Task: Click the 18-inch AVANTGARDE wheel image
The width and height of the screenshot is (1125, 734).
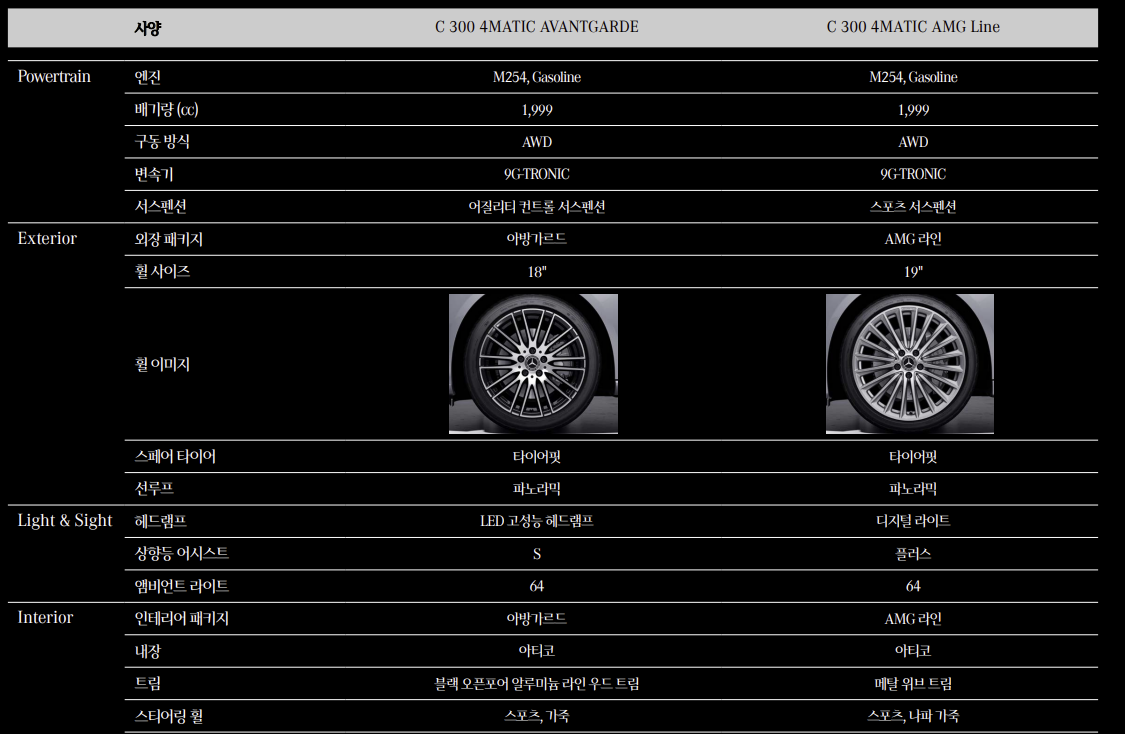Action: 533,364
